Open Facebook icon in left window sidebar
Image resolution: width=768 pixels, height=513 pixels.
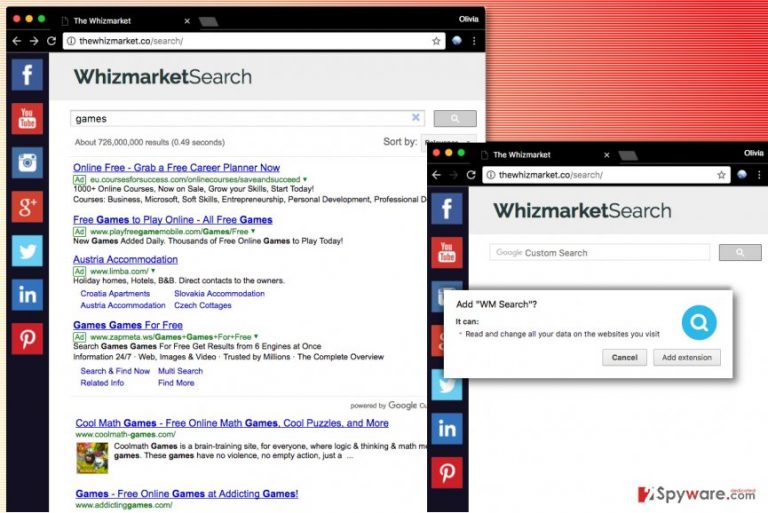27,74
